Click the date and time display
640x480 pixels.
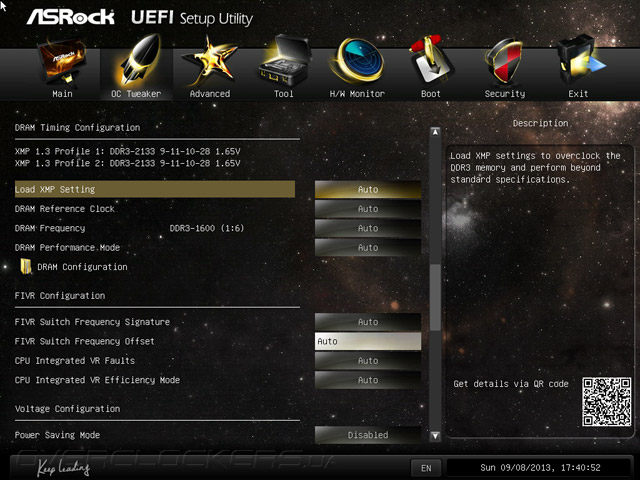pyautogui.click(x=540, y=468)
